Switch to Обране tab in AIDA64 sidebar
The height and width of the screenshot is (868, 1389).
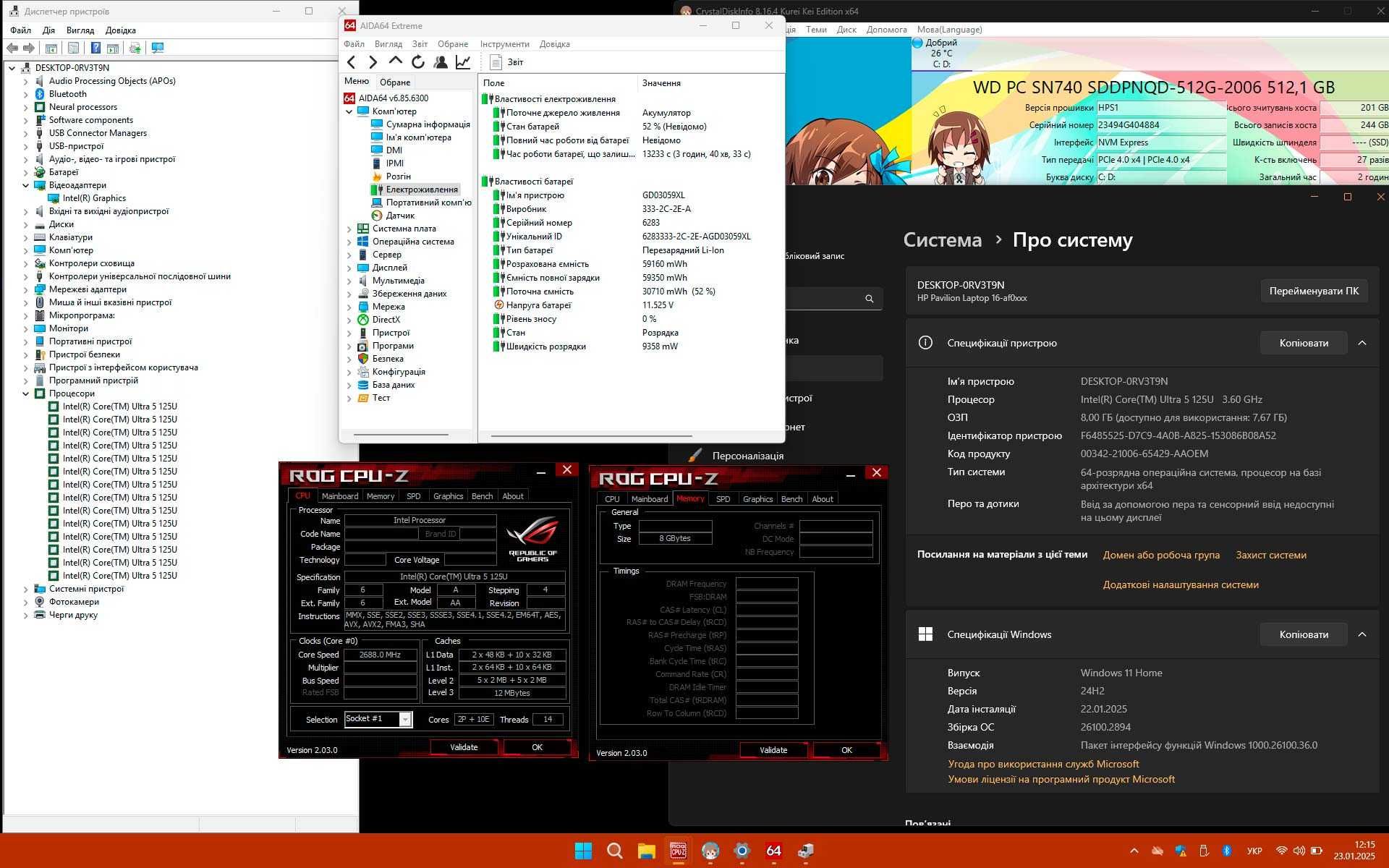pos(395,82)
